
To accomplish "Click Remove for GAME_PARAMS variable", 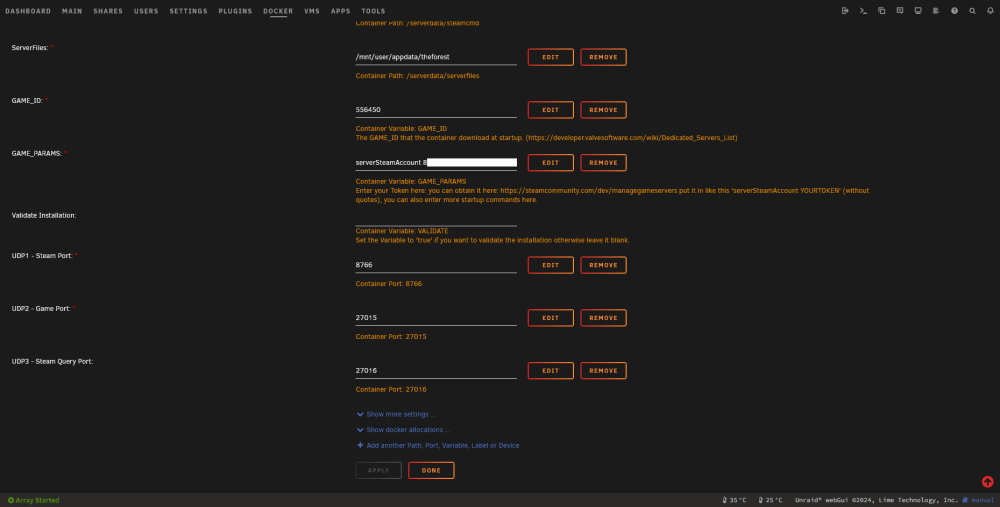I will pos(603,163).
